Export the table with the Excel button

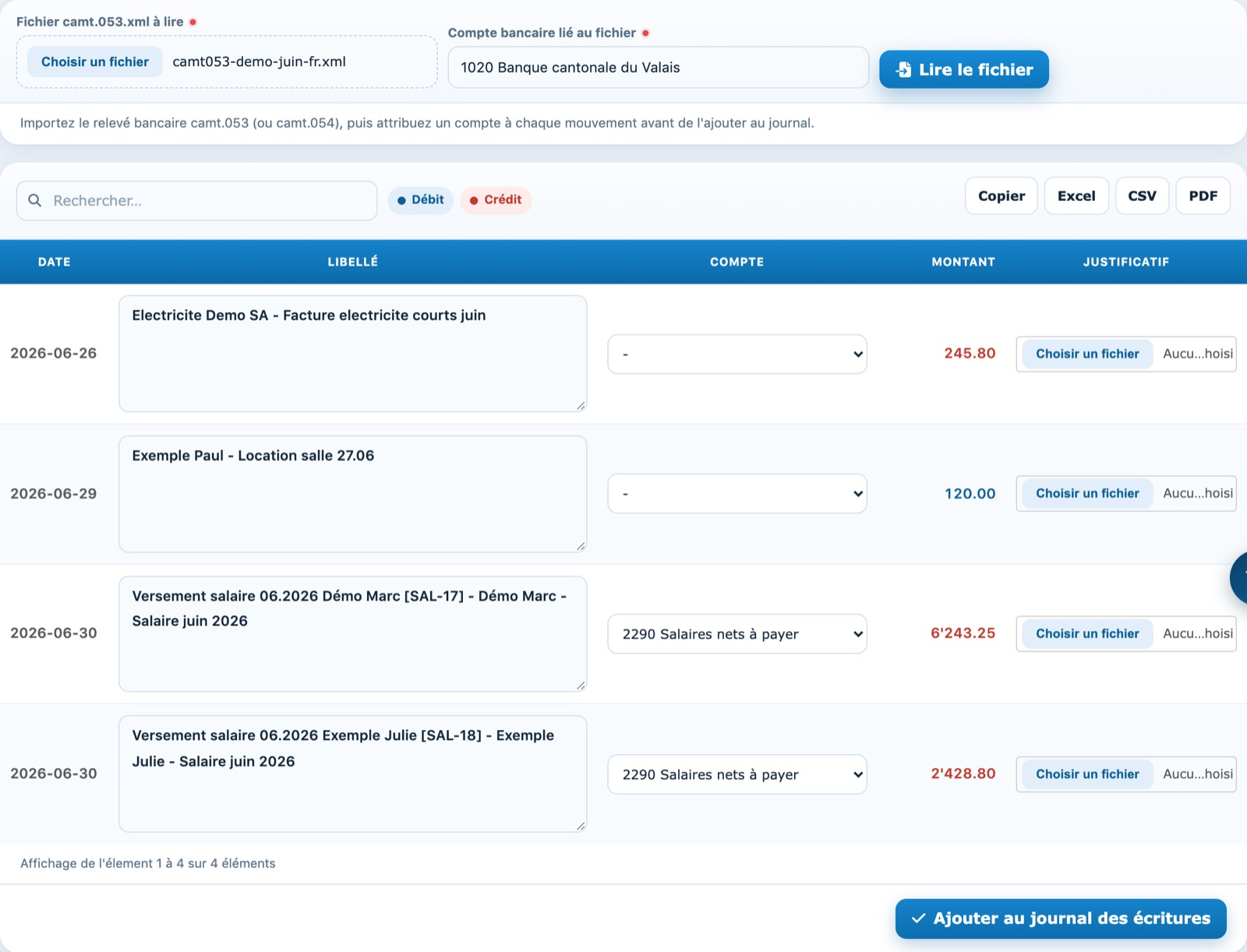[1076, 196]
